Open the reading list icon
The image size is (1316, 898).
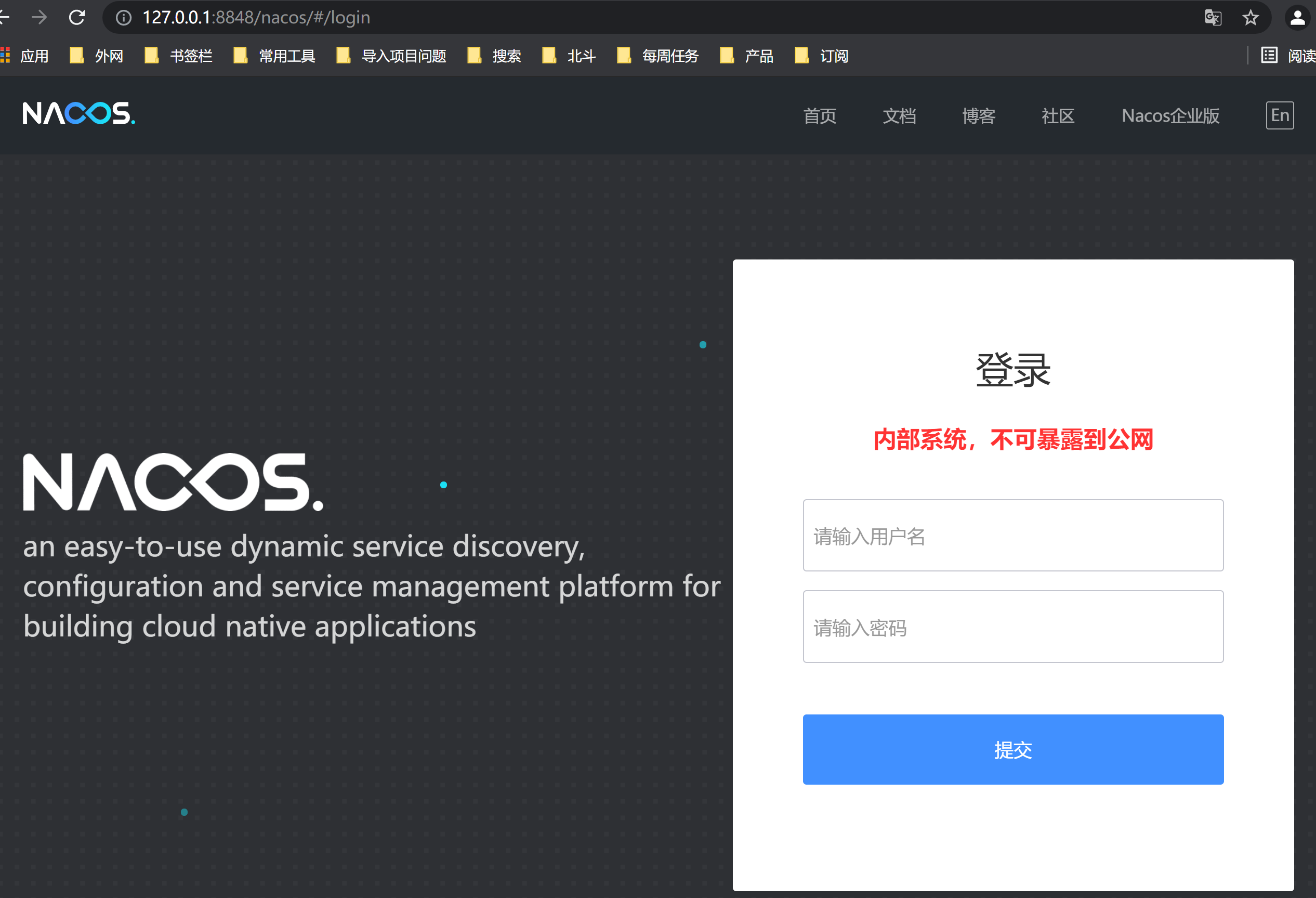coord(1269,56)
